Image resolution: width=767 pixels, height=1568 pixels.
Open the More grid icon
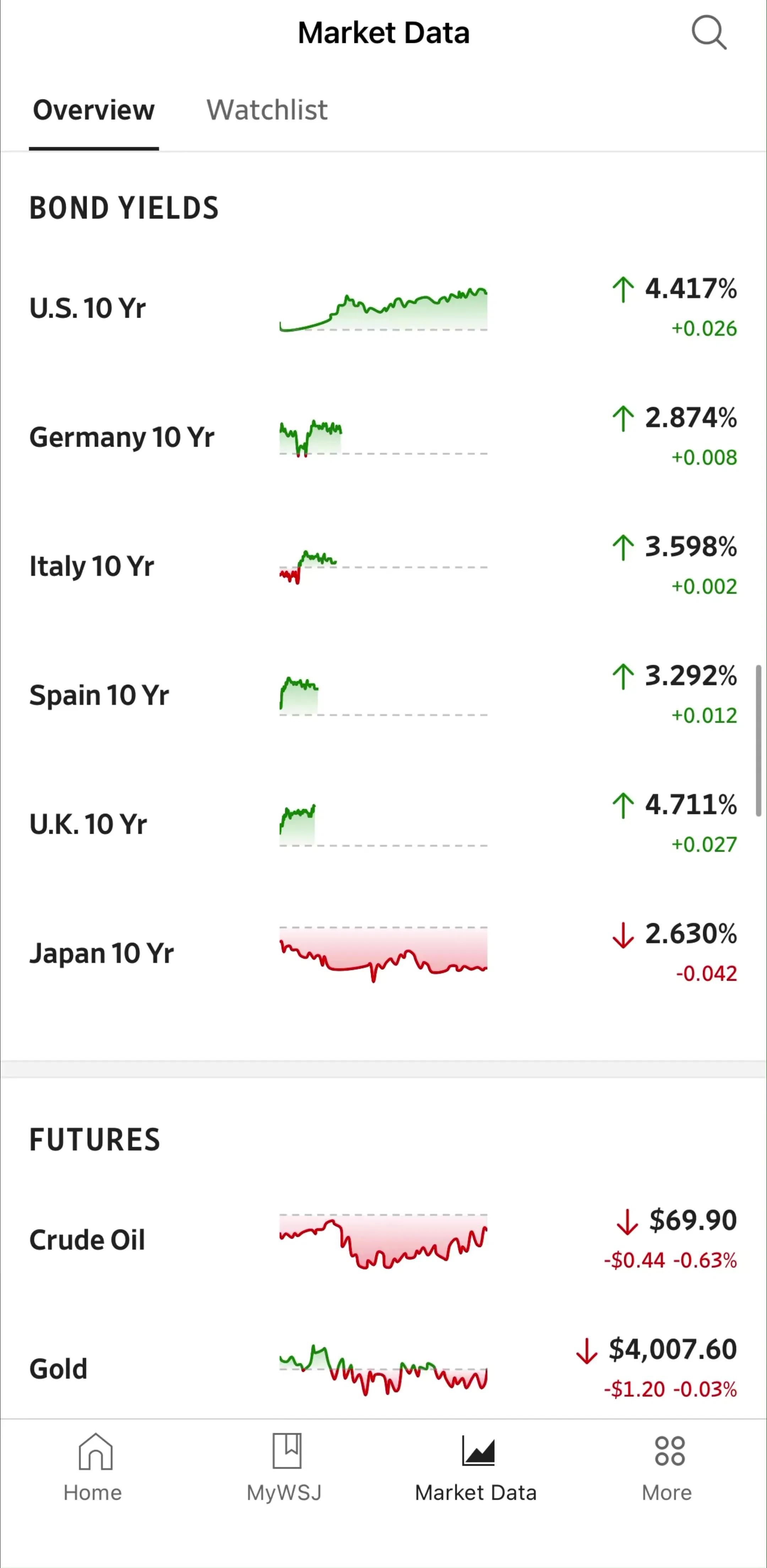(670, 1451)
